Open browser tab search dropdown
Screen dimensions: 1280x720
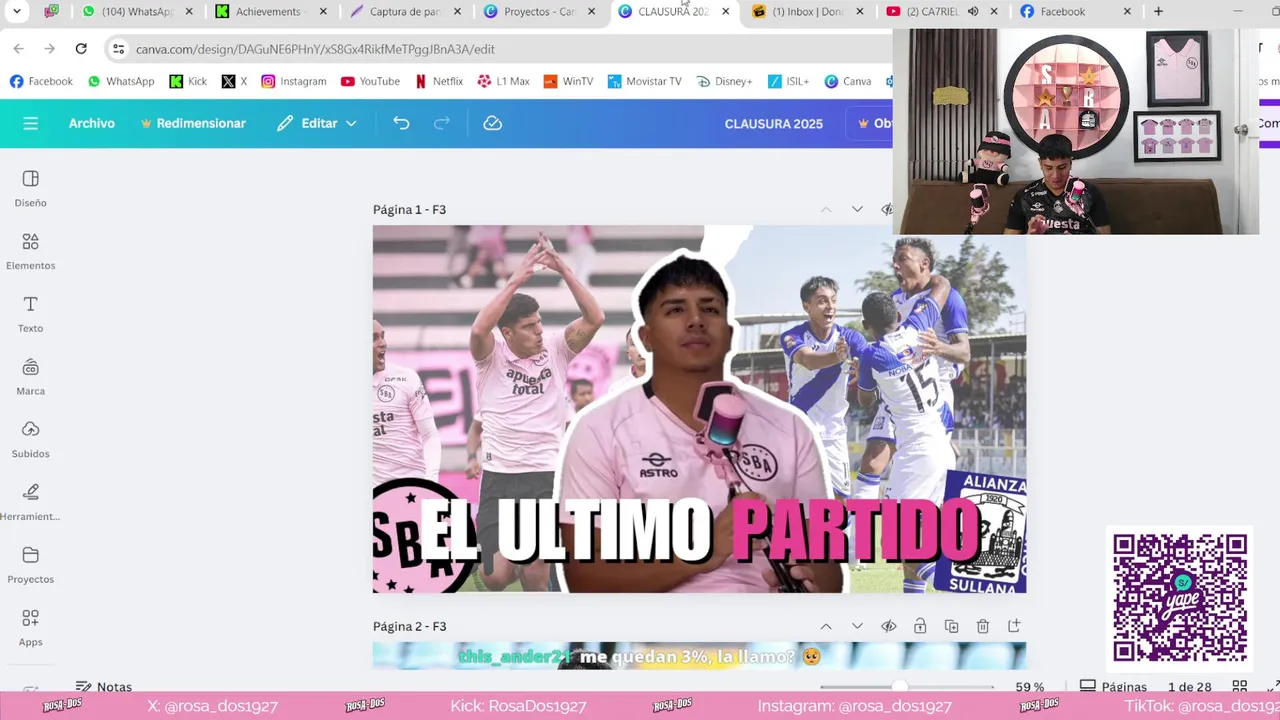(x=17, y=12)
